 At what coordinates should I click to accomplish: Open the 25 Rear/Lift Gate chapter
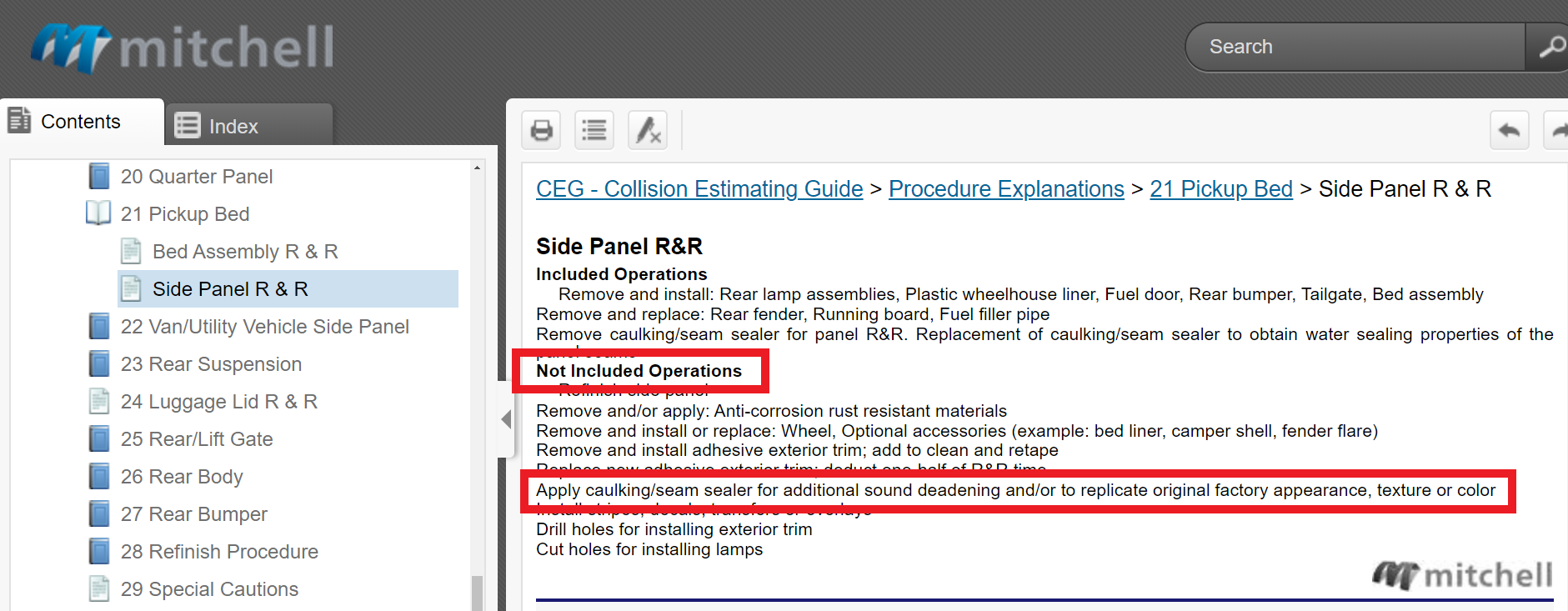click(x=197, y=439)
